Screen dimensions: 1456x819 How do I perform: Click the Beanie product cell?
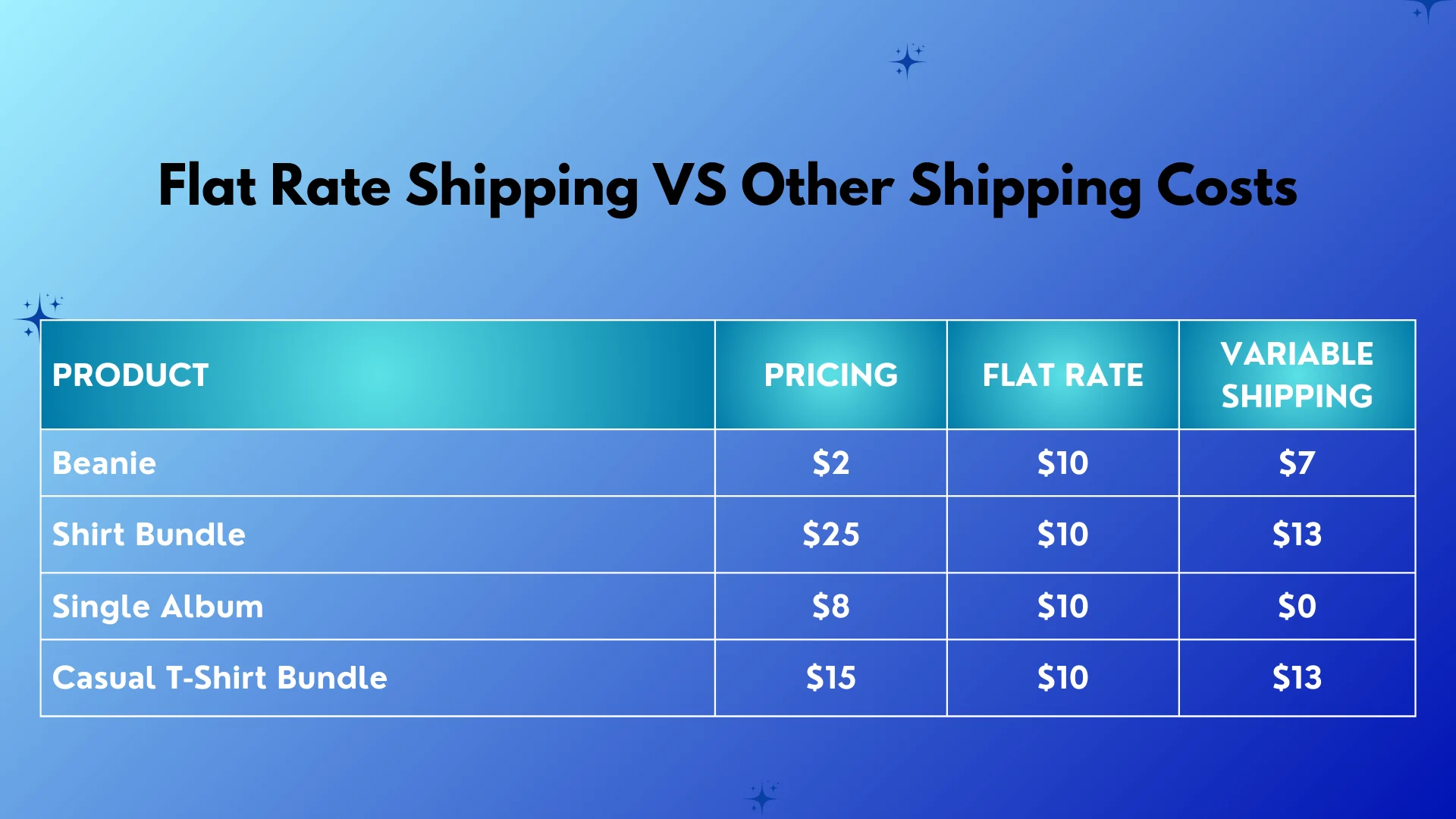378,463
